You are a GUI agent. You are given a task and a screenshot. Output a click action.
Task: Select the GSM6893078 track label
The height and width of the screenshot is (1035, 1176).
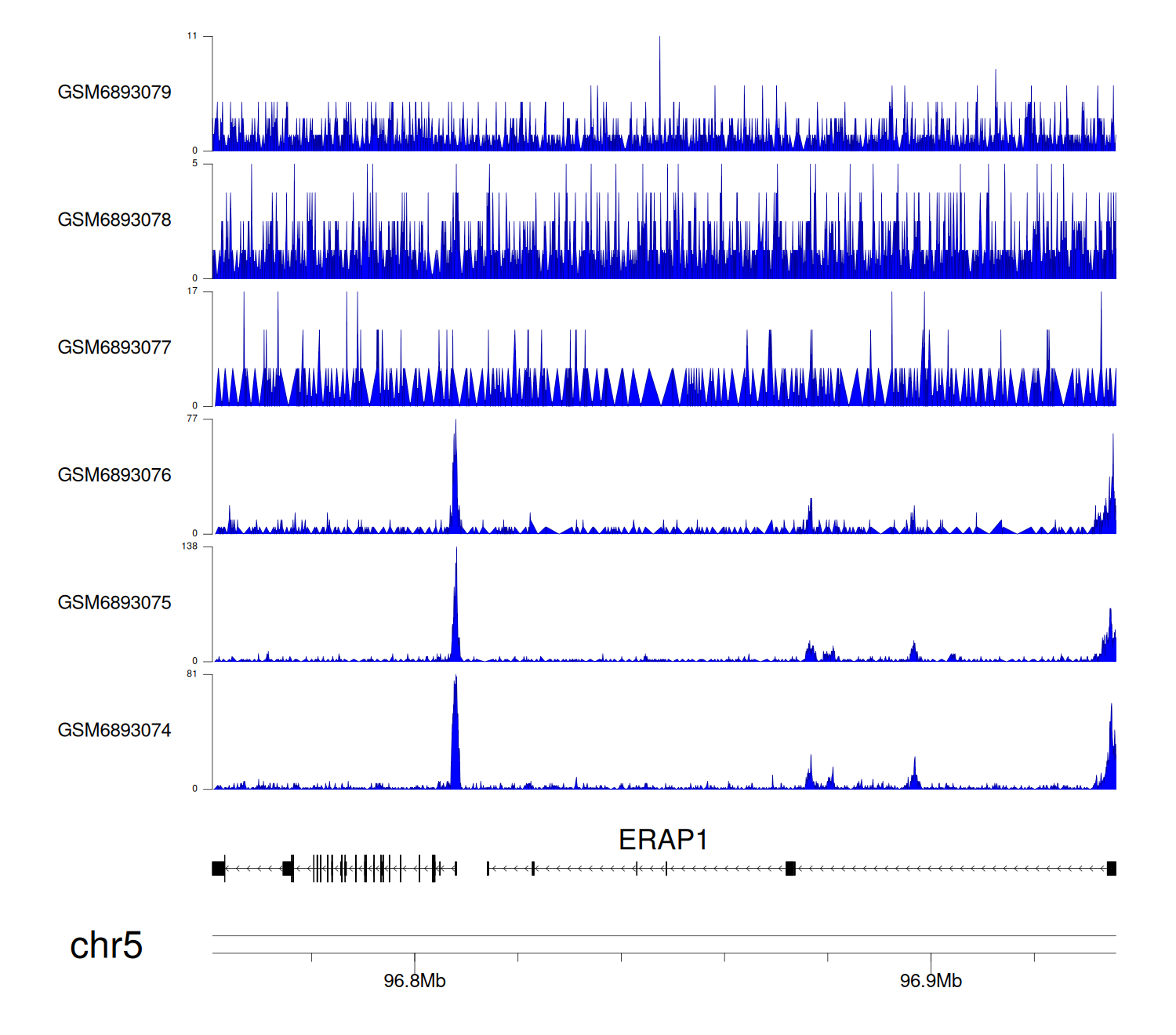pyautogui.click(x=114, y=220)
